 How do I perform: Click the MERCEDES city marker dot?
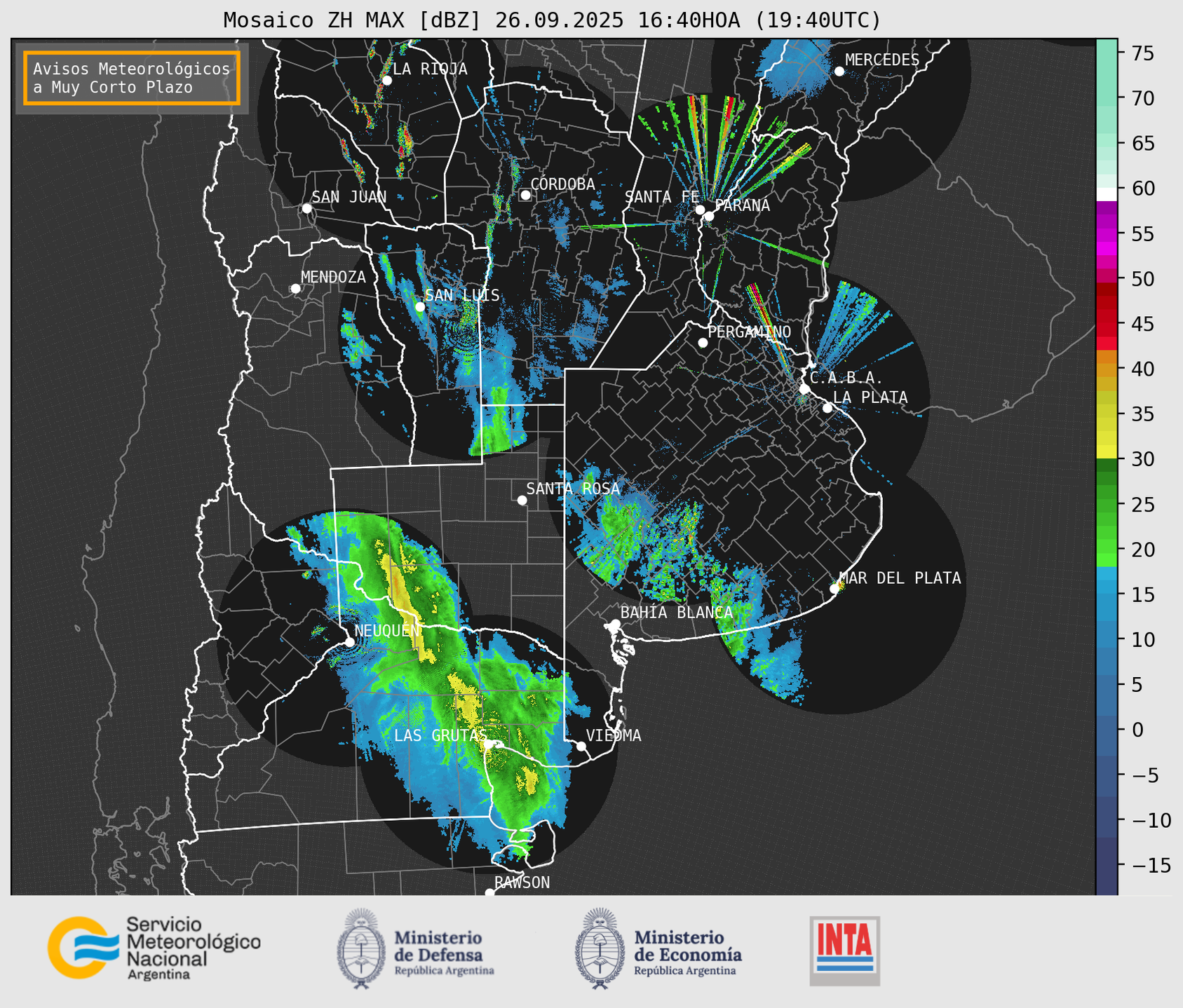pos(839,71)
